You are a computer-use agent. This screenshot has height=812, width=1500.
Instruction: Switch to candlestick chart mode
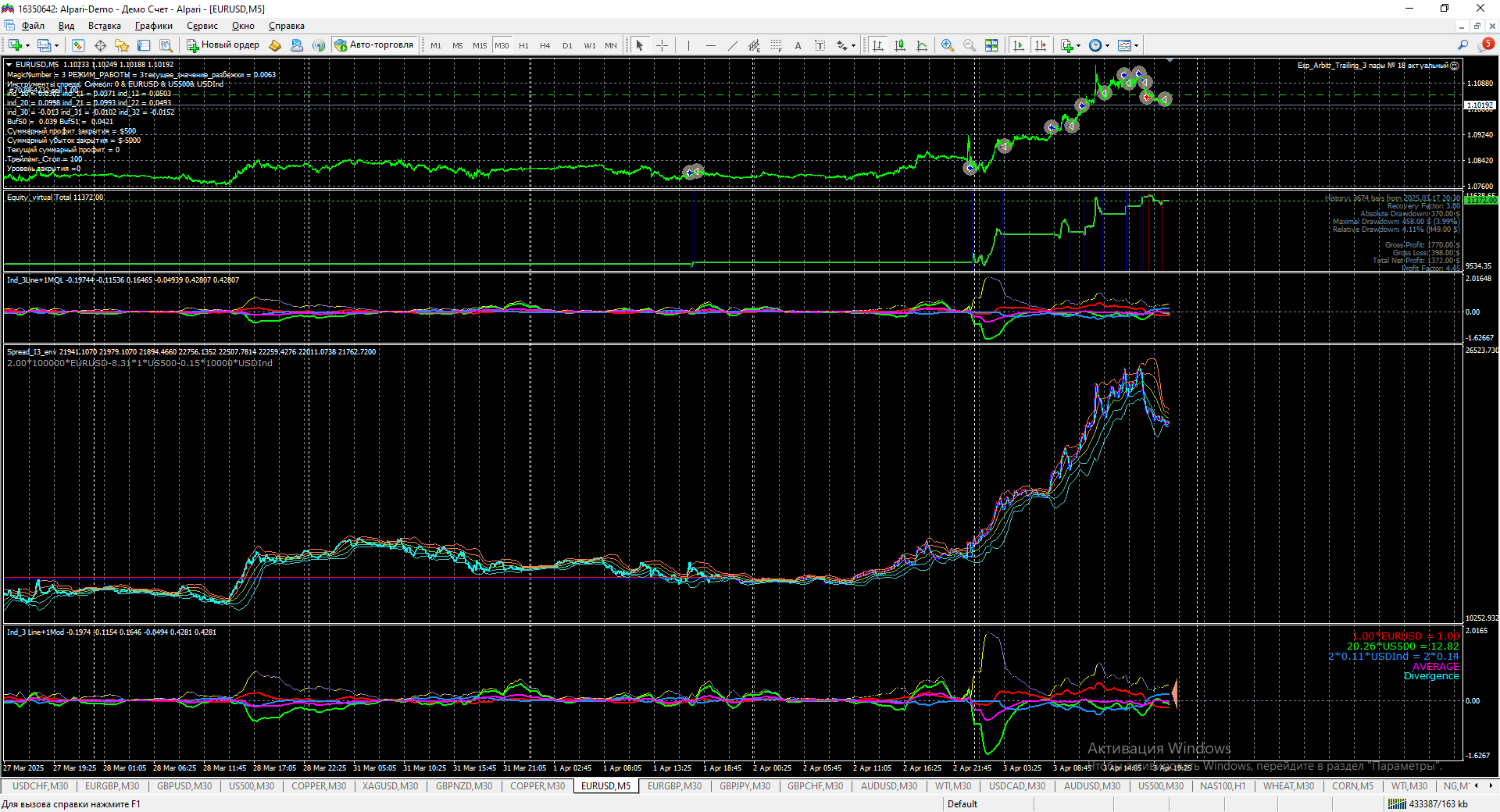(x=900, y=45)
